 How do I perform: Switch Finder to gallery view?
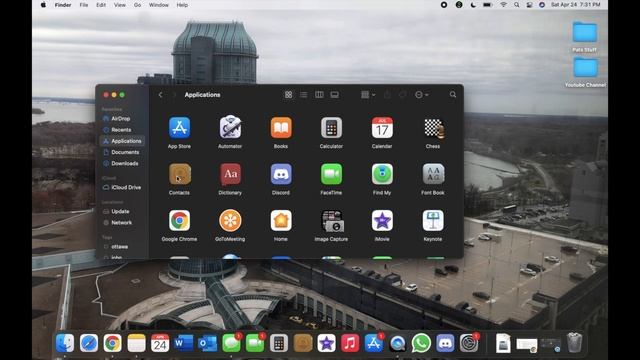(x=335, y=95)
